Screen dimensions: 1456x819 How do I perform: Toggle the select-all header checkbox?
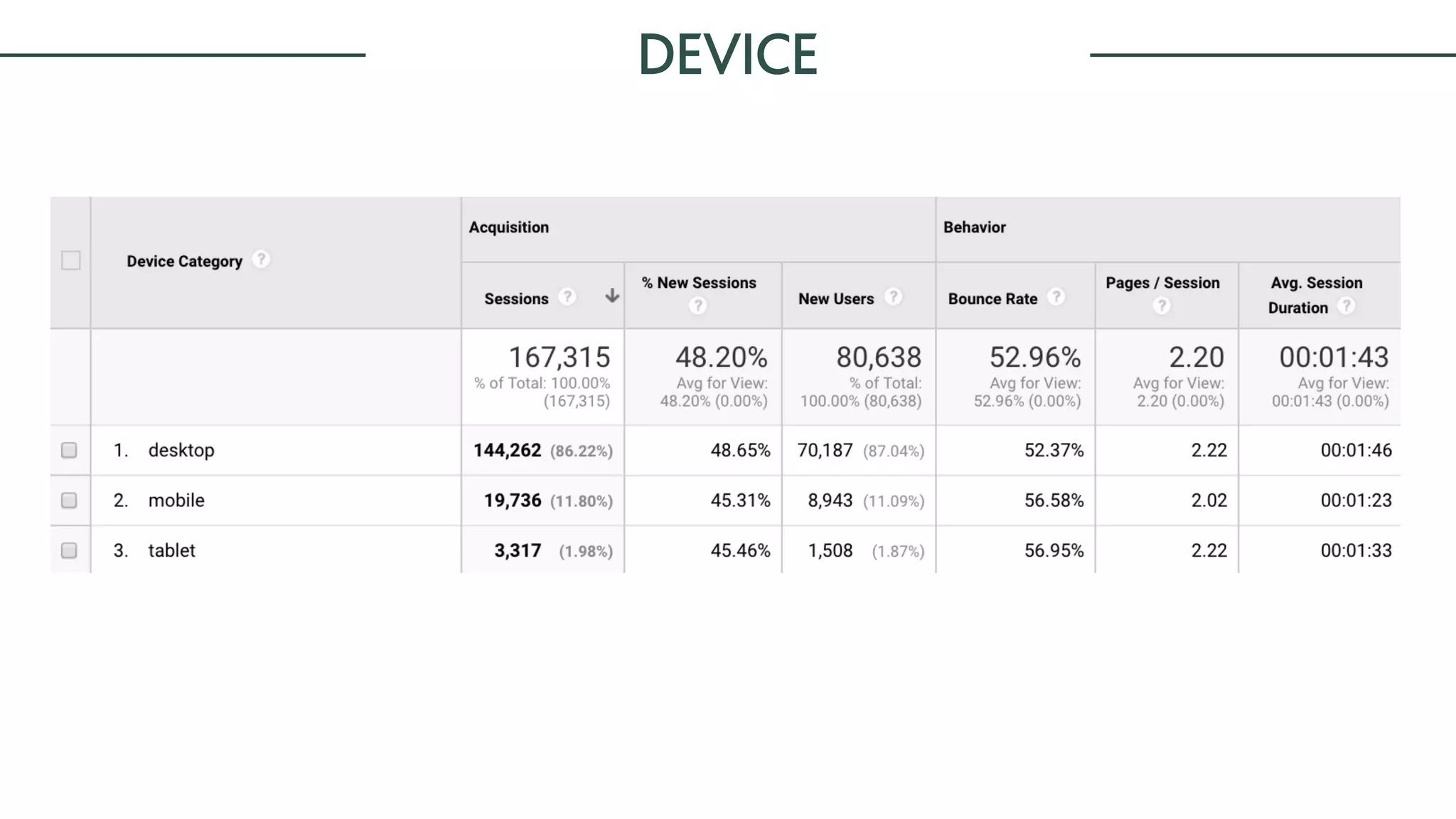click(x=70, y=260)
